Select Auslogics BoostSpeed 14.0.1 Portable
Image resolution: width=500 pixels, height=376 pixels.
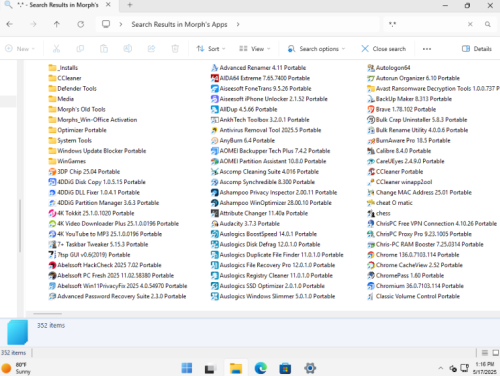coord(264,234)
